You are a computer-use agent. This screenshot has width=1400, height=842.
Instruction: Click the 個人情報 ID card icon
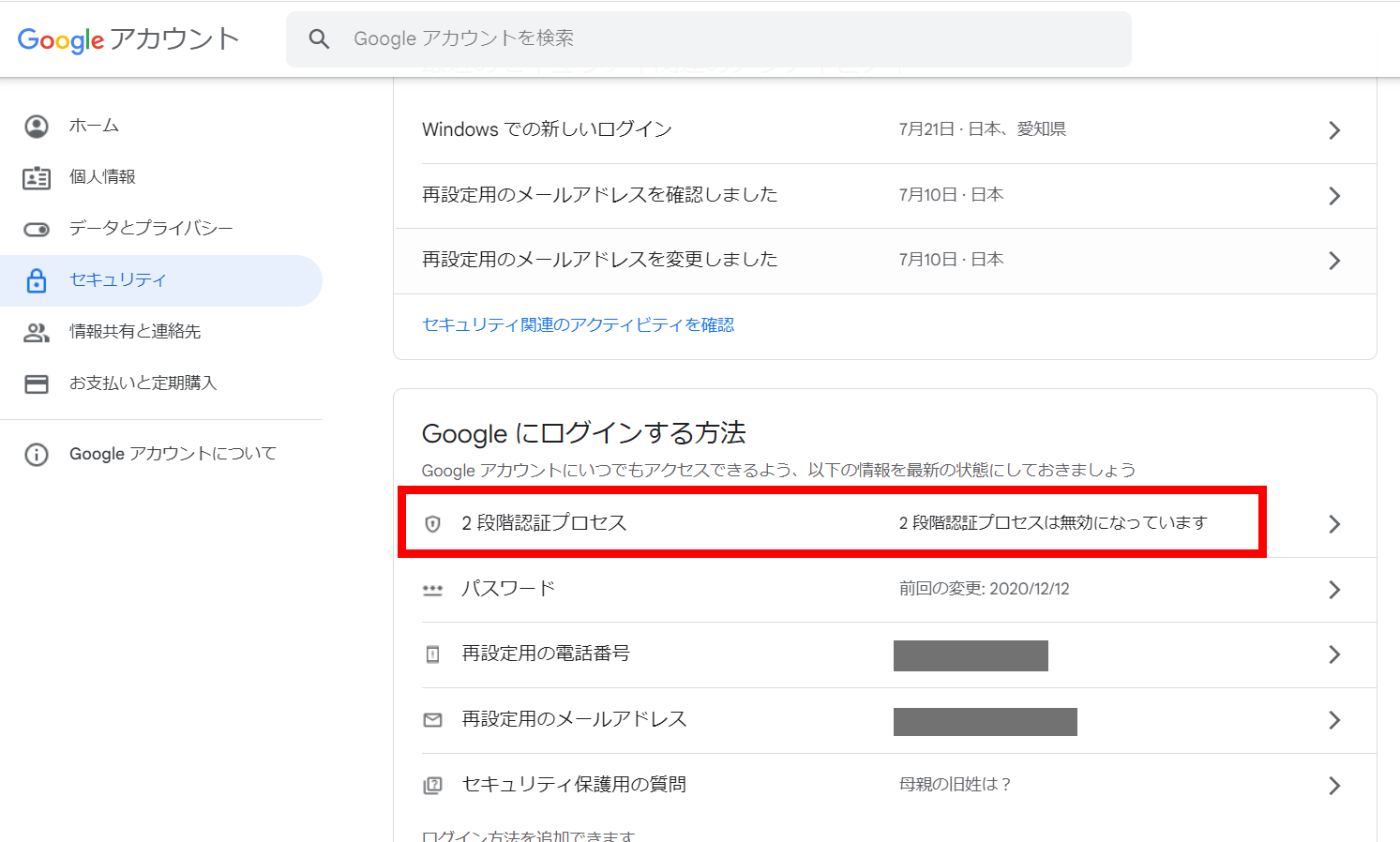point(37,177)
